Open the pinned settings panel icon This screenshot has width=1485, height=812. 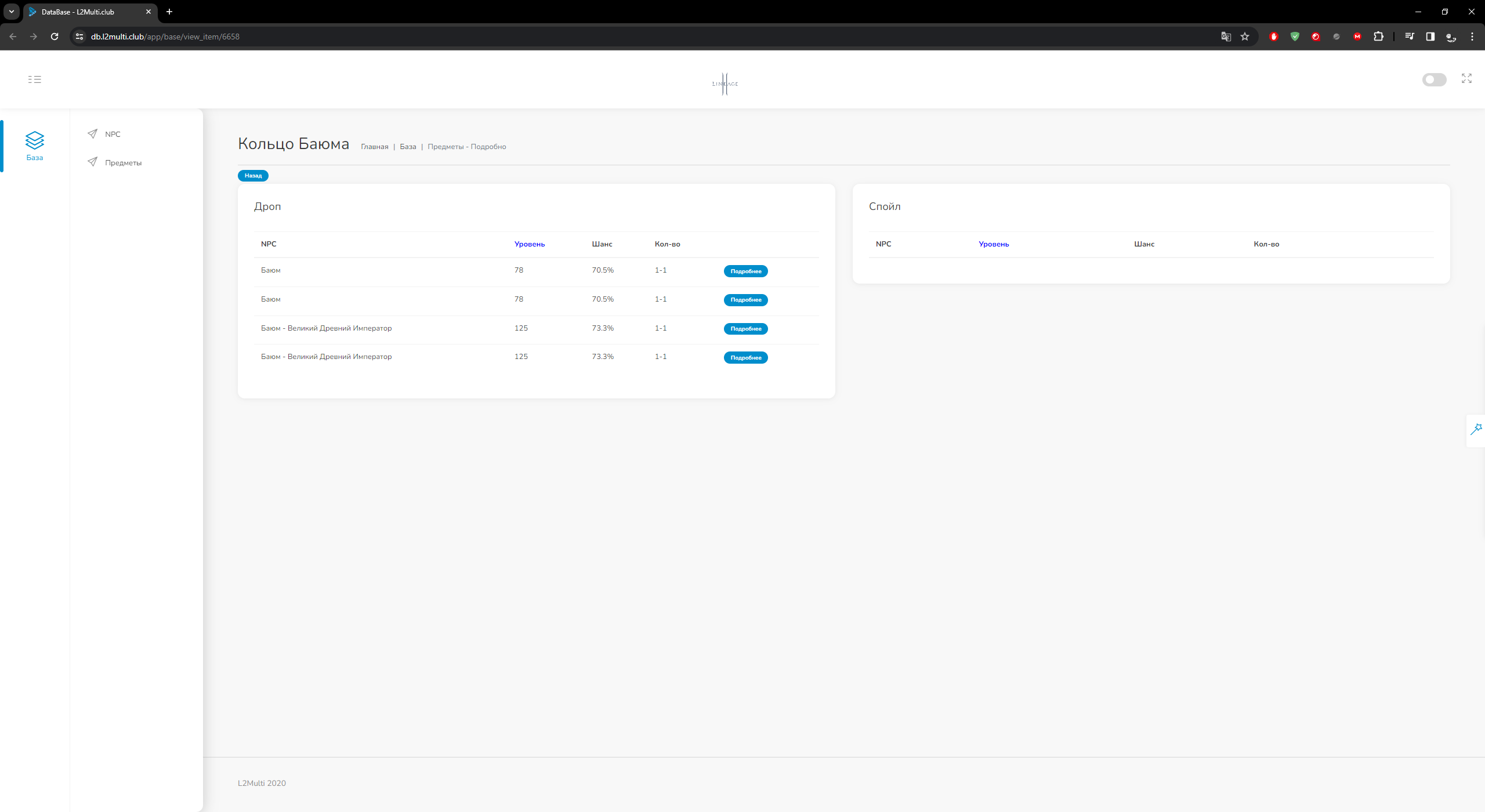tap(1476, 429)
